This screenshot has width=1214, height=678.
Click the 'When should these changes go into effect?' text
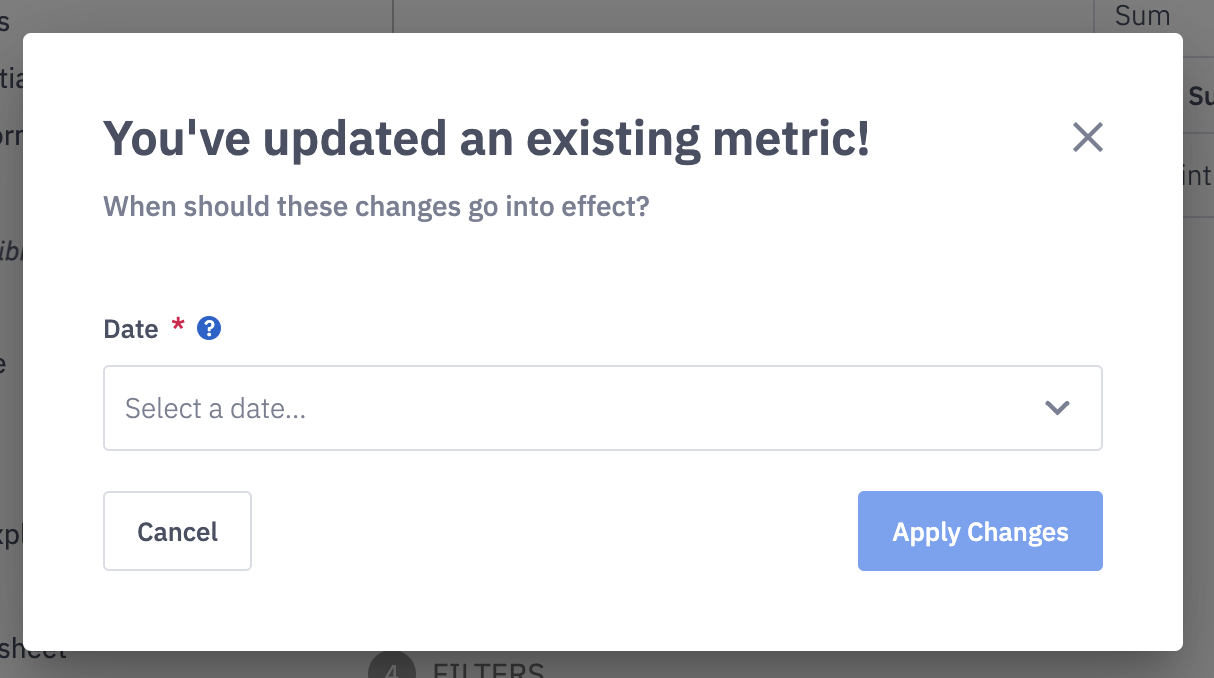coord(376,207)
